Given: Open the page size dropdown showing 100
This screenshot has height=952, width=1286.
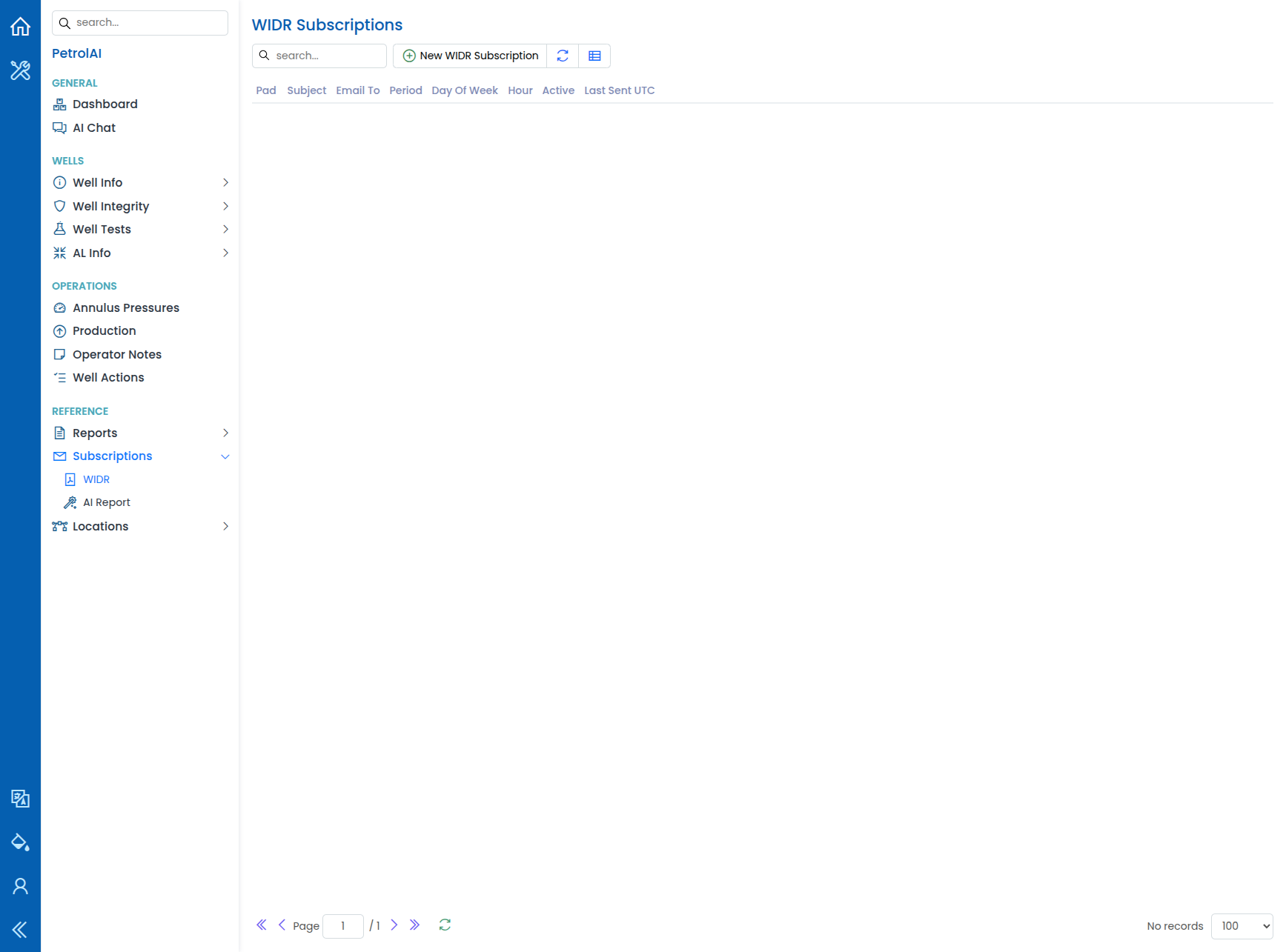Looking at the screenshot, I should tap(1242, 926).
